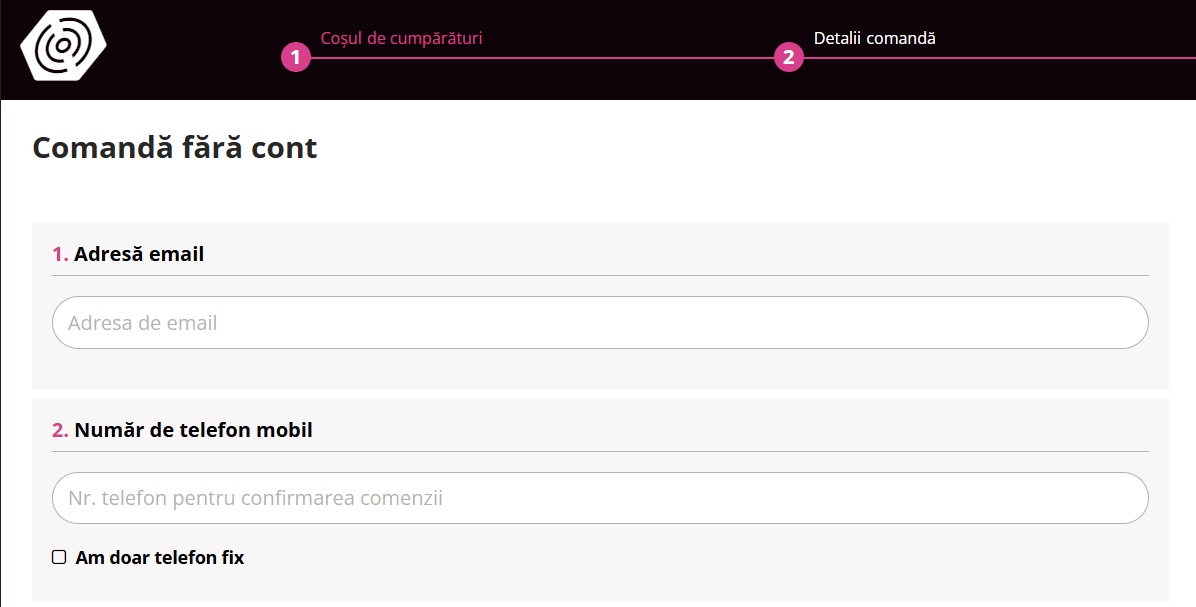This screenshot has width=1196, height=607.
Task: Go back to Coșul de cumpărături step
Action: click(401, 38)
